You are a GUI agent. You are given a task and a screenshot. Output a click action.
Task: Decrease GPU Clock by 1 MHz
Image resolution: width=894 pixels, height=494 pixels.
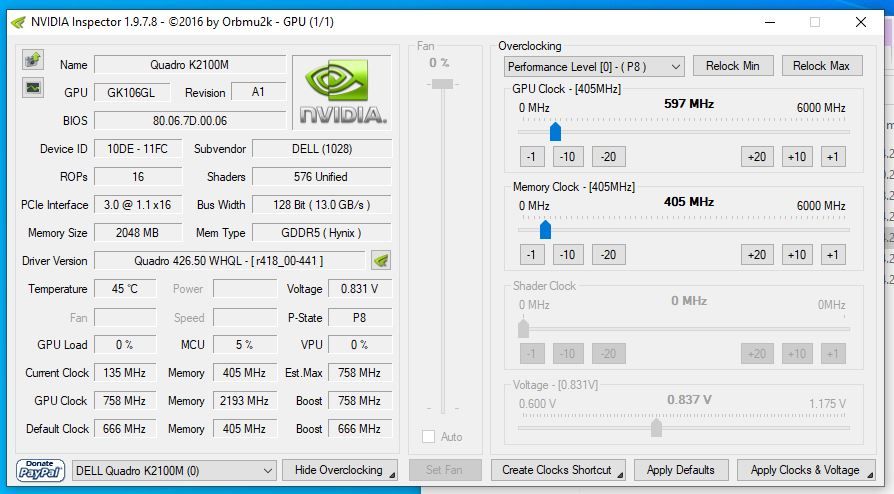[532, 157]
